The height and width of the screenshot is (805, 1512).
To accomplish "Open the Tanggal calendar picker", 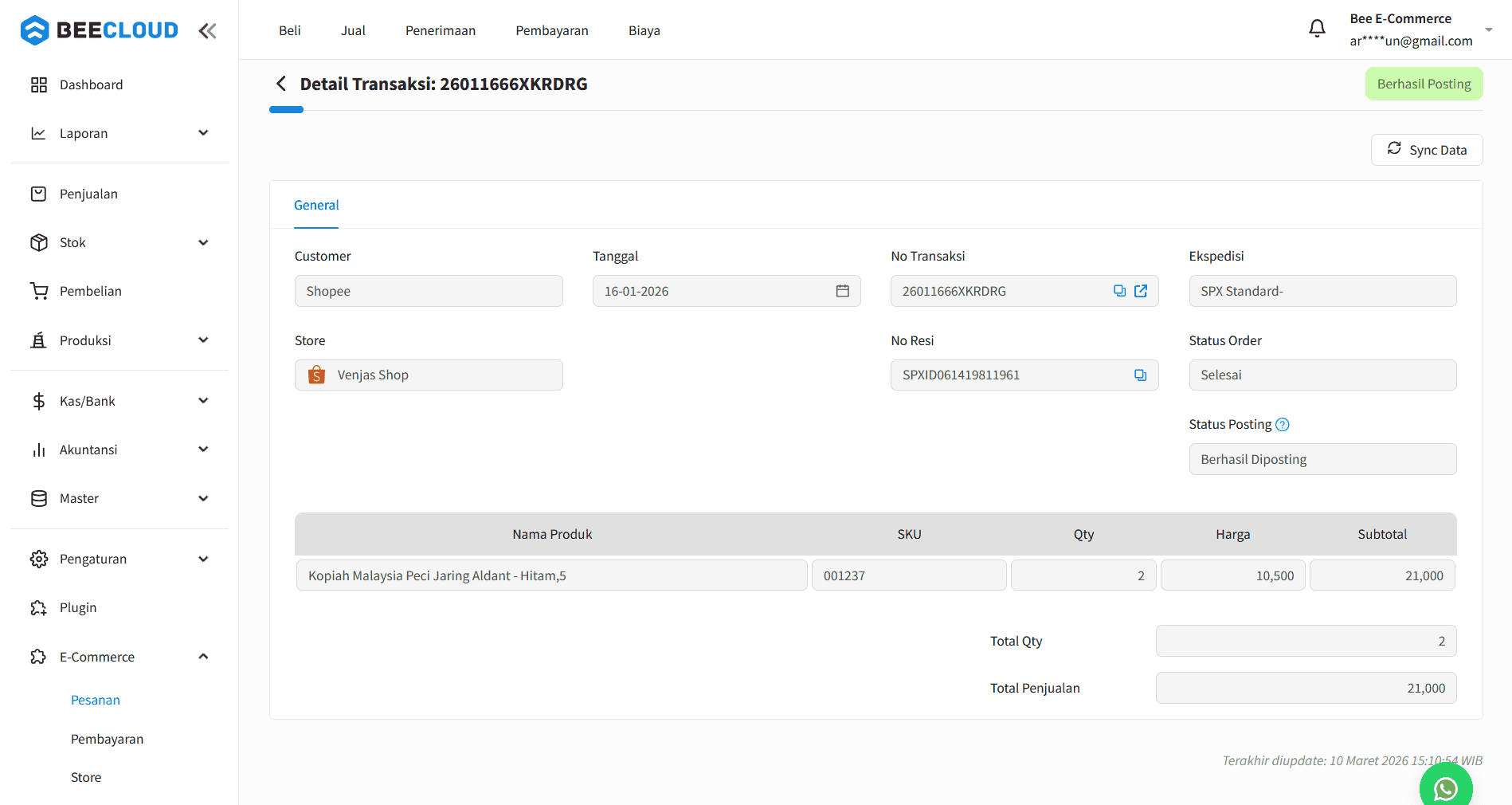I will tap(842, 291).
